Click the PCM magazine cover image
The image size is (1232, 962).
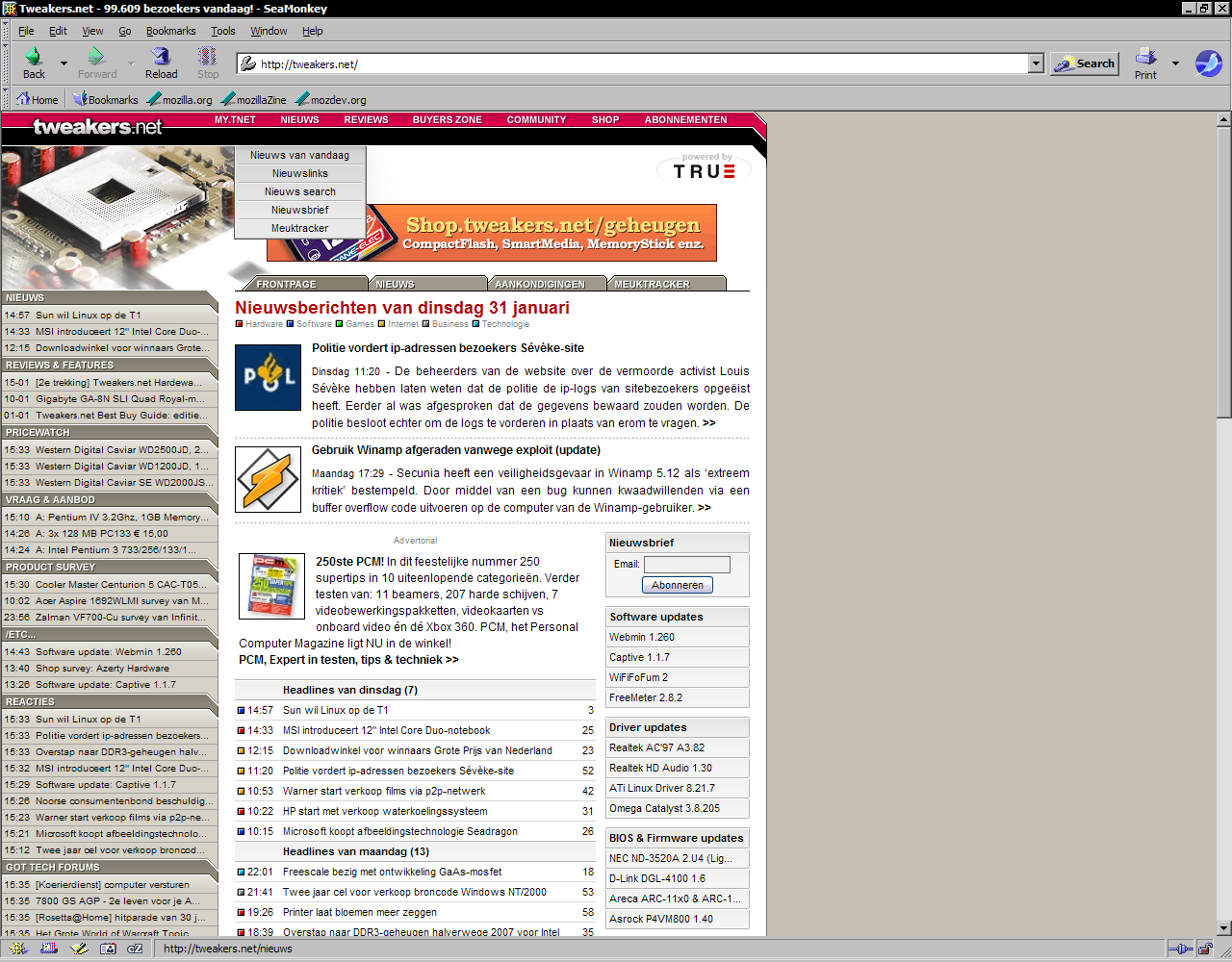(272, 585)
